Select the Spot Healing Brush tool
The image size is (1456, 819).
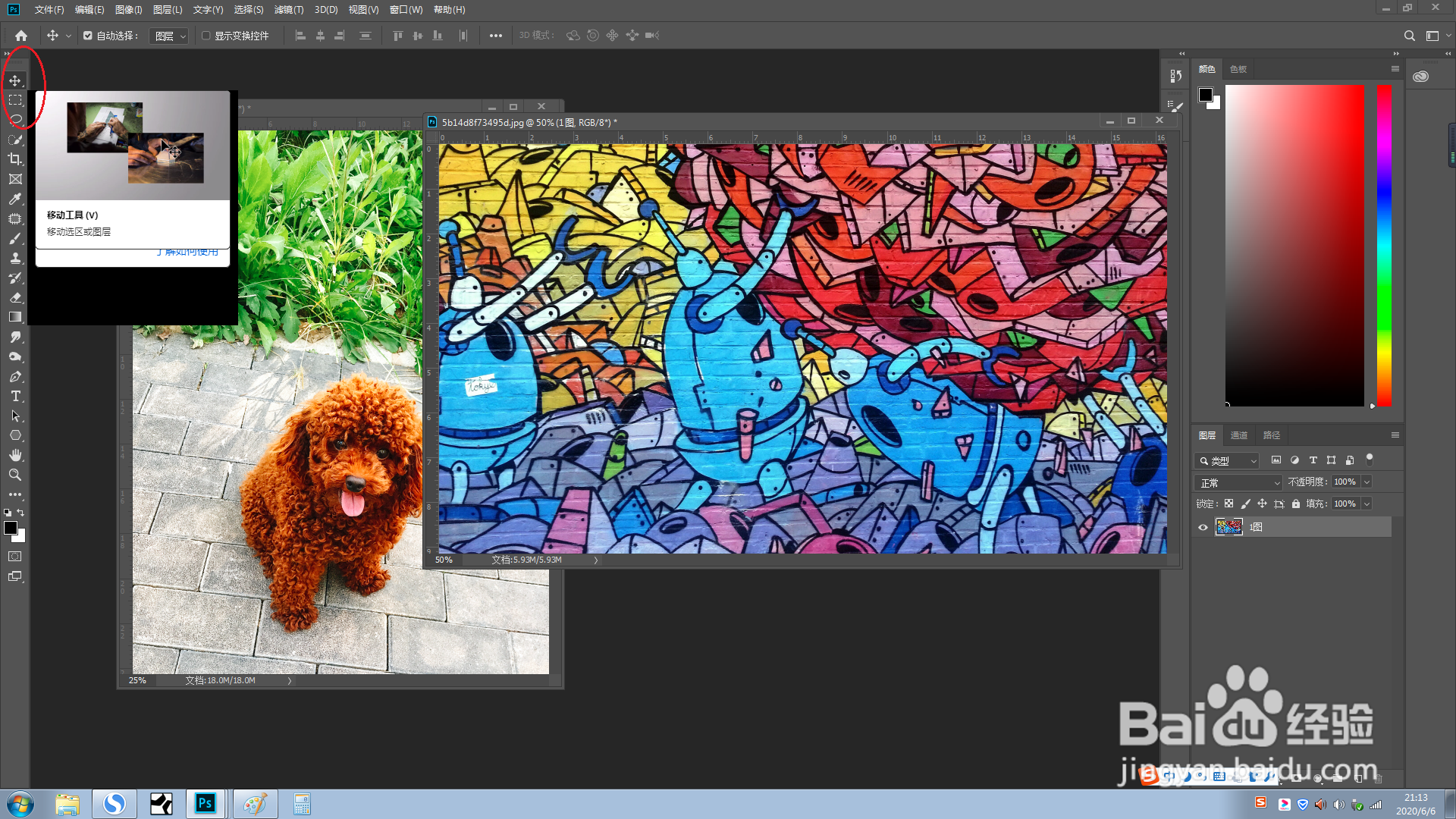[x=15, y=218]
